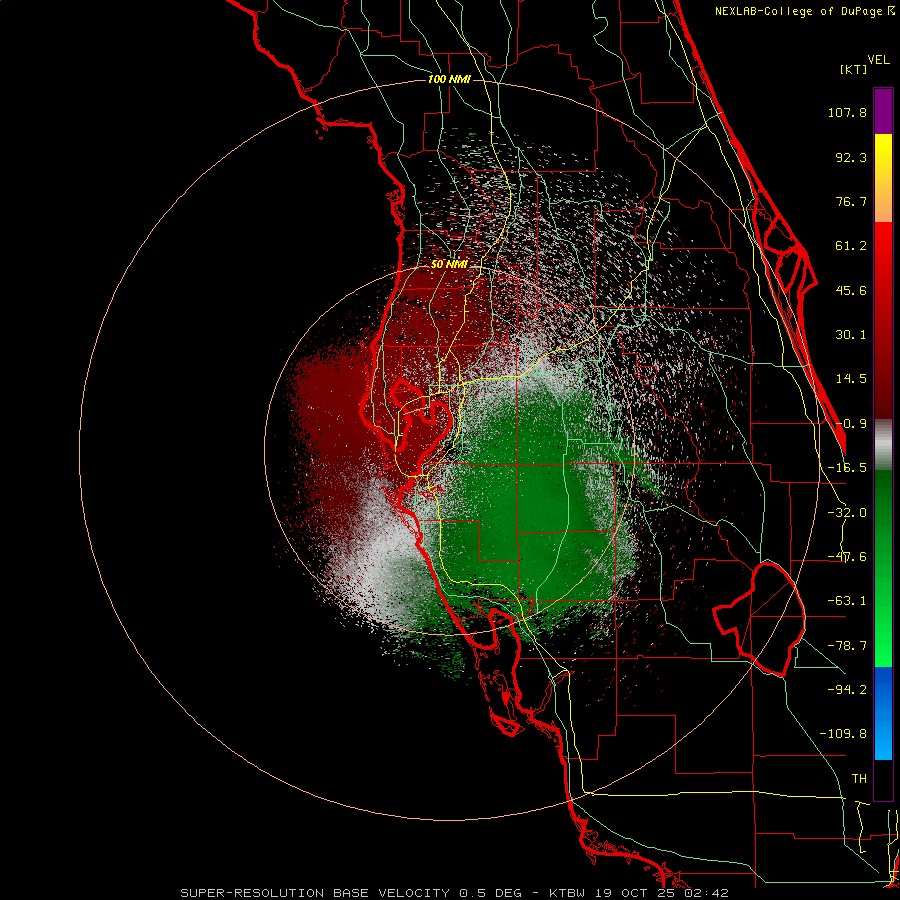Click the 107.8 legend value
Screen dimensions: 900x900
[847, 112]
